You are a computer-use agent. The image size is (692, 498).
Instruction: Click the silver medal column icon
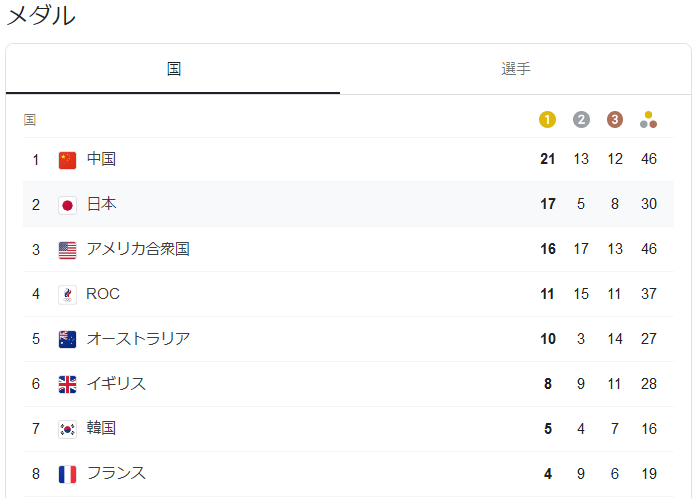coord(581,120)
